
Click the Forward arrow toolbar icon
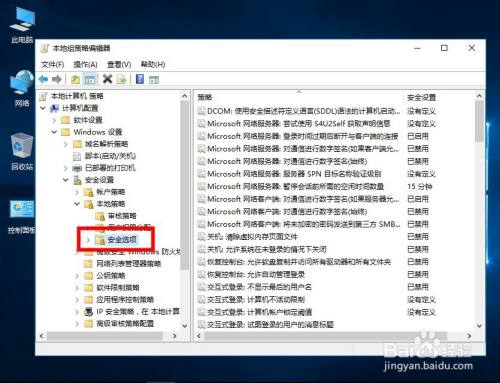coord(57,79)
